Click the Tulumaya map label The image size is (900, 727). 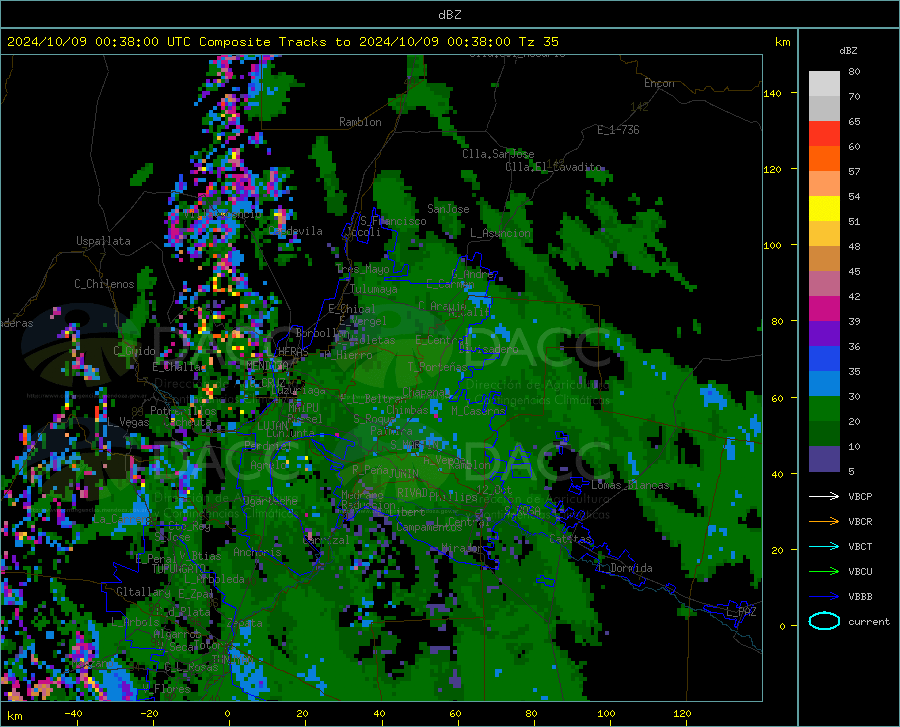[x=374, y=289]
